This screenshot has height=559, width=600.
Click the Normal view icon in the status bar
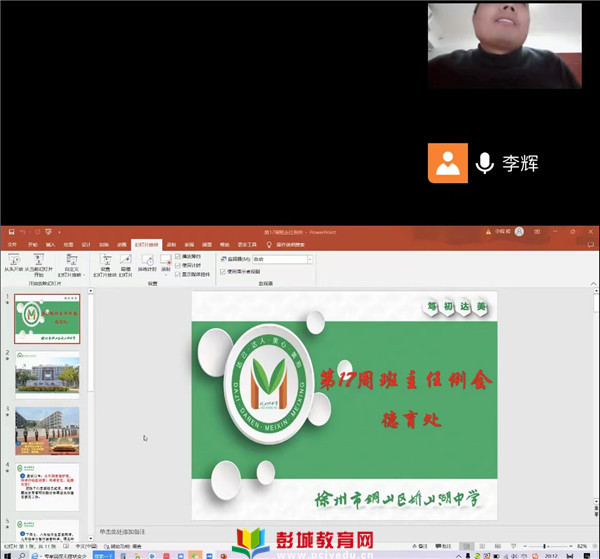(x=466, y=546)
